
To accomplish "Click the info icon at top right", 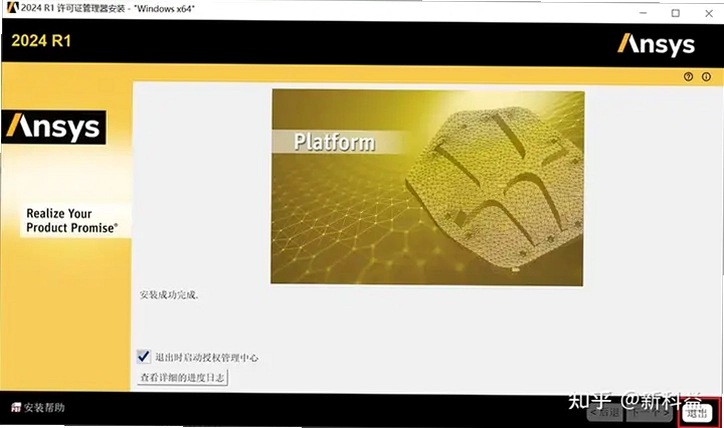I will click(x=706, y=77).
